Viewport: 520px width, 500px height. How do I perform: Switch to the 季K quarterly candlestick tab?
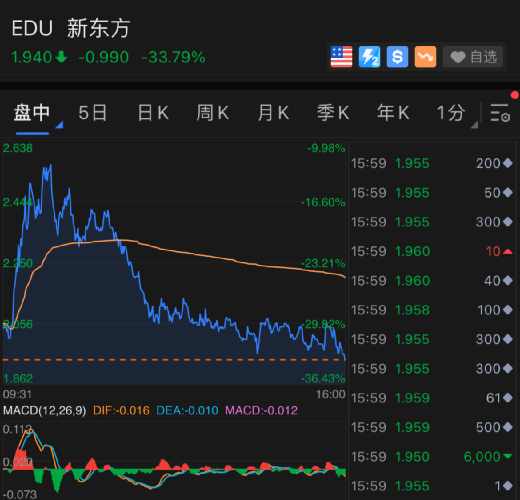pyautogui.click(x=333, y=113)
